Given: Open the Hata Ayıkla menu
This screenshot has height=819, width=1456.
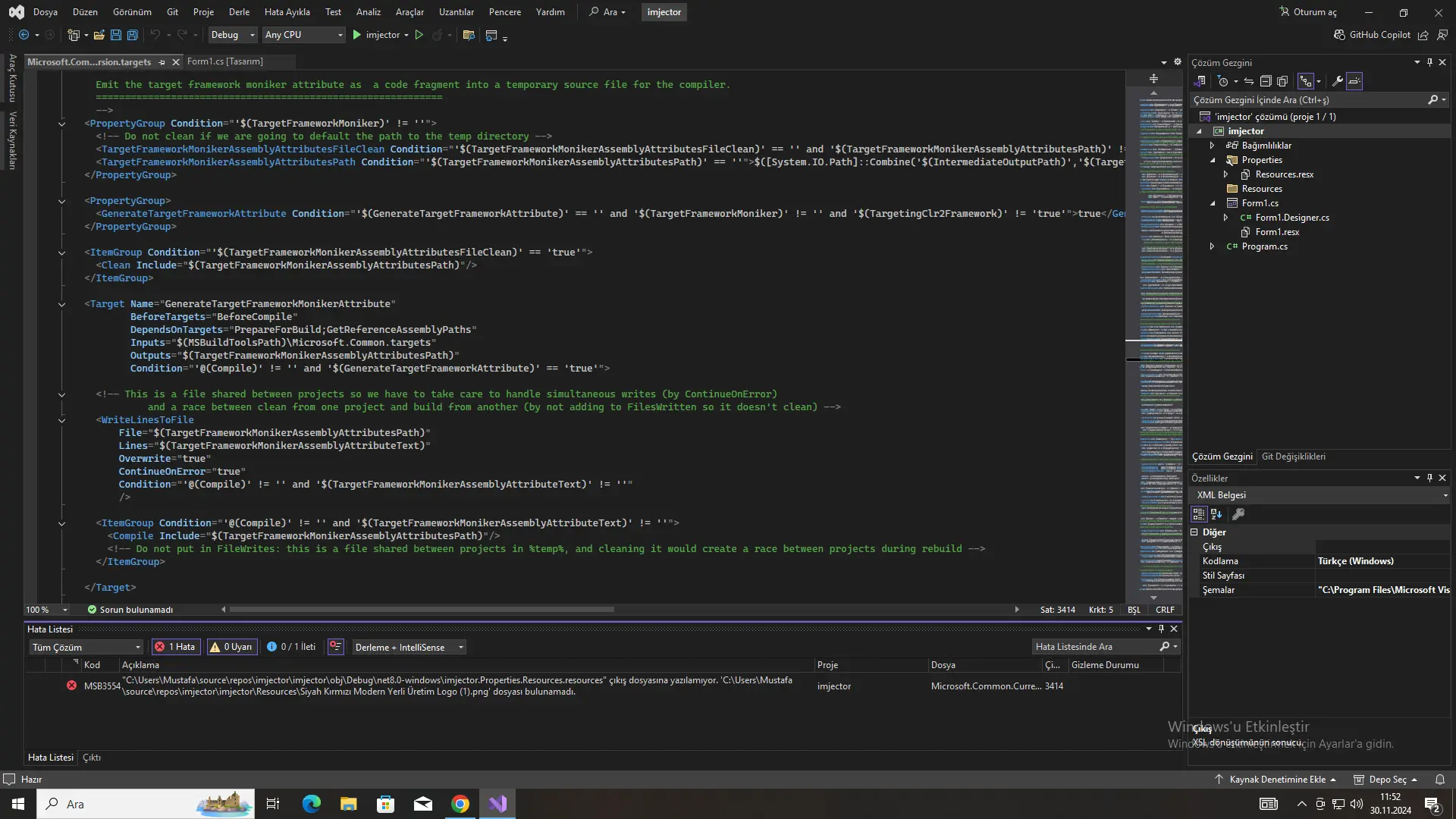Looking at the screenshot, I should point(287,12).
